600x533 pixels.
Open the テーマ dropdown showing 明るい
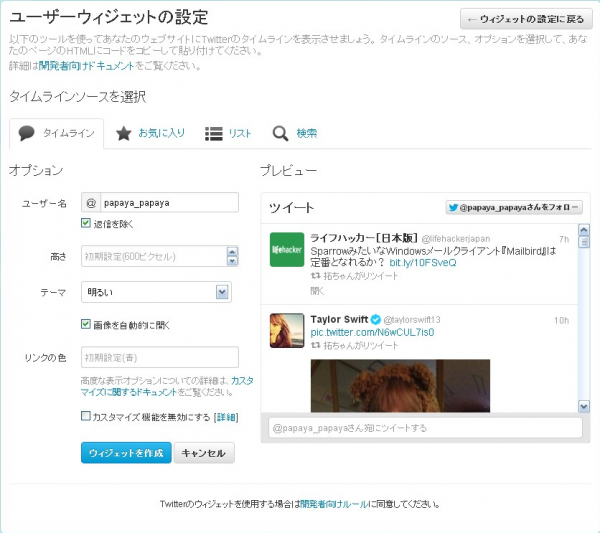pos(156,292)
